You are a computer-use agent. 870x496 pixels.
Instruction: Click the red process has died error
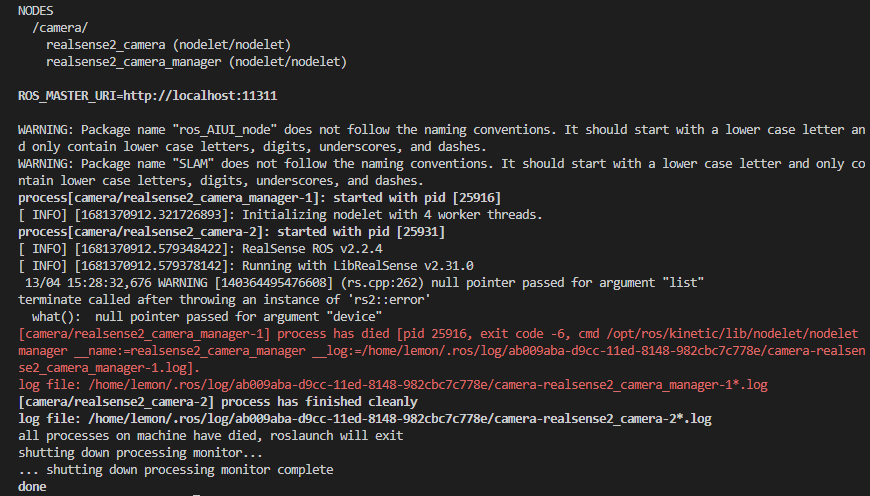point(442,351)
